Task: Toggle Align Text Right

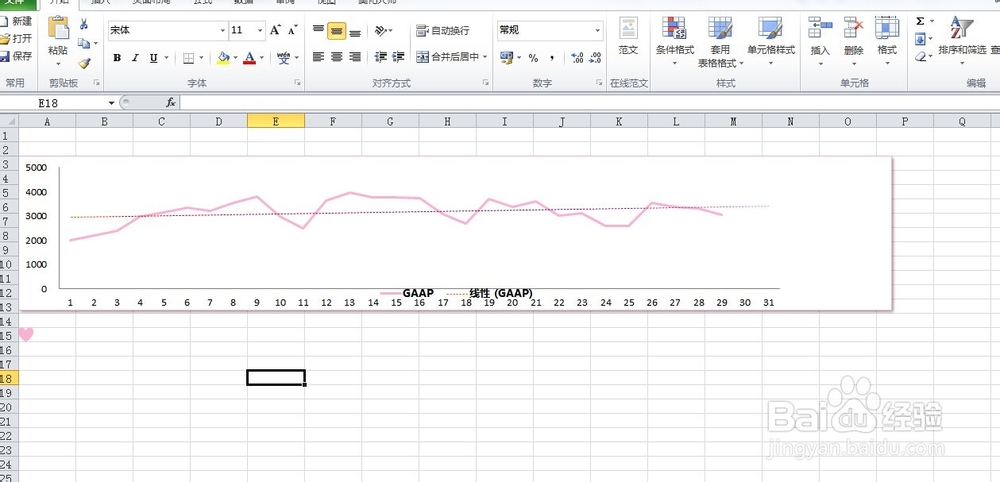Action: [355, 57]
